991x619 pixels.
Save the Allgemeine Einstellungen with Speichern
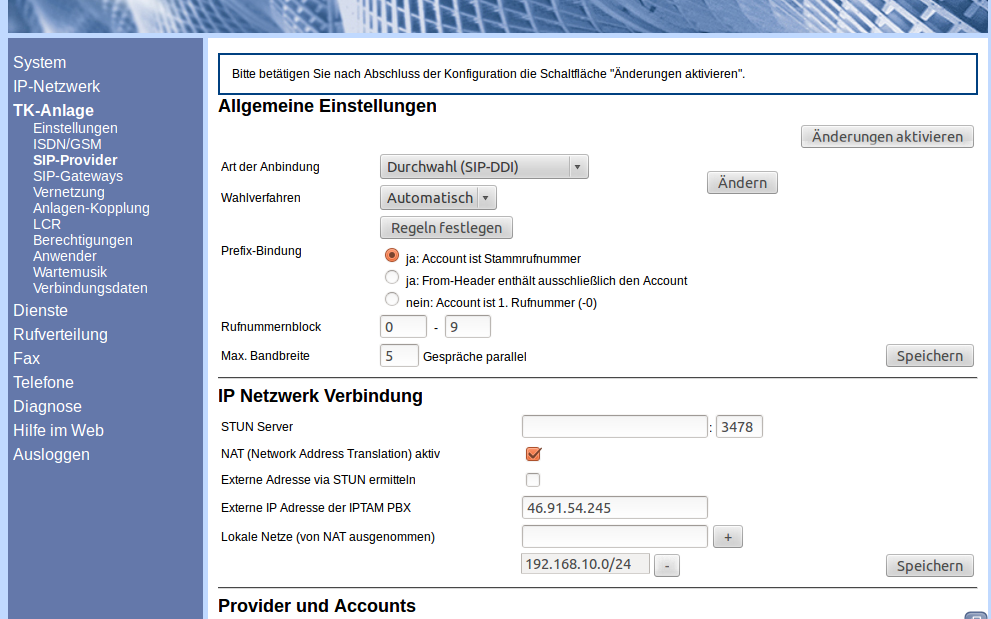click(929, 356)
